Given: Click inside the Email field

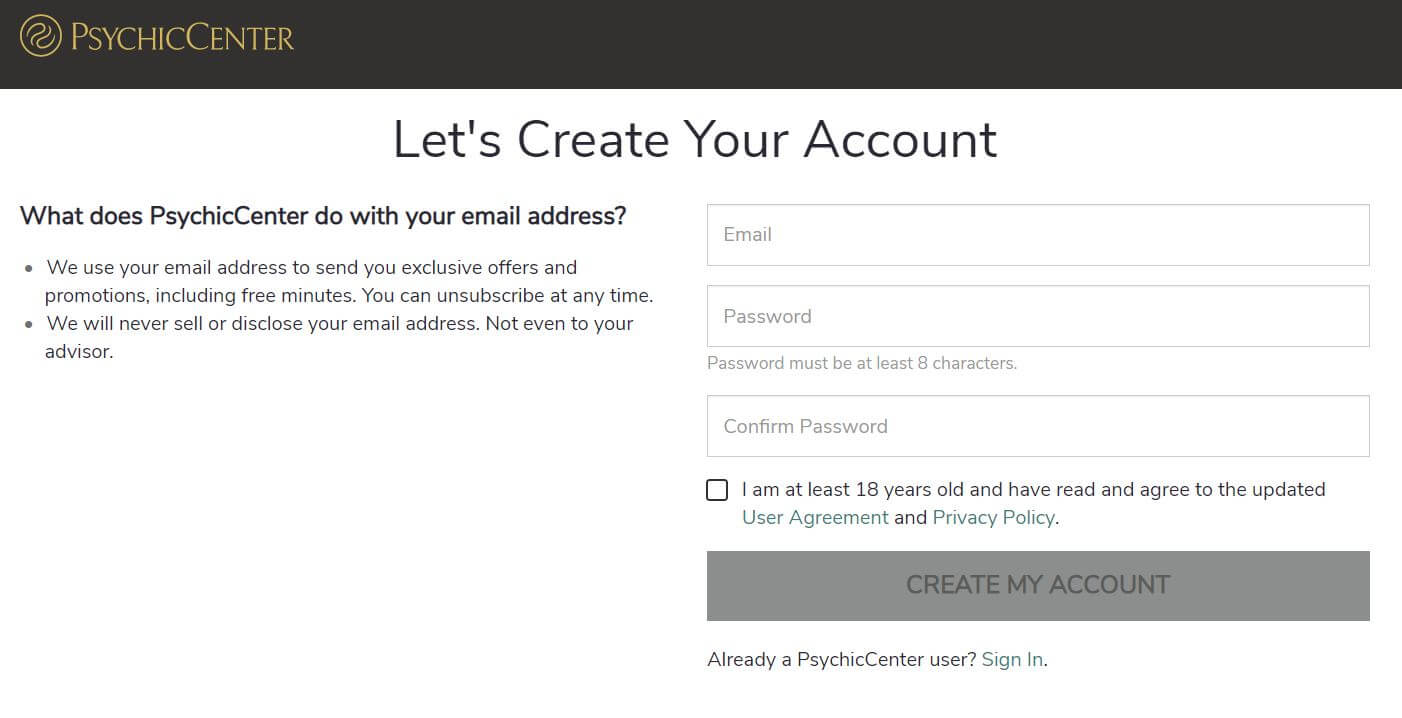Looking at the screenshot, I should pos(1037,234).
